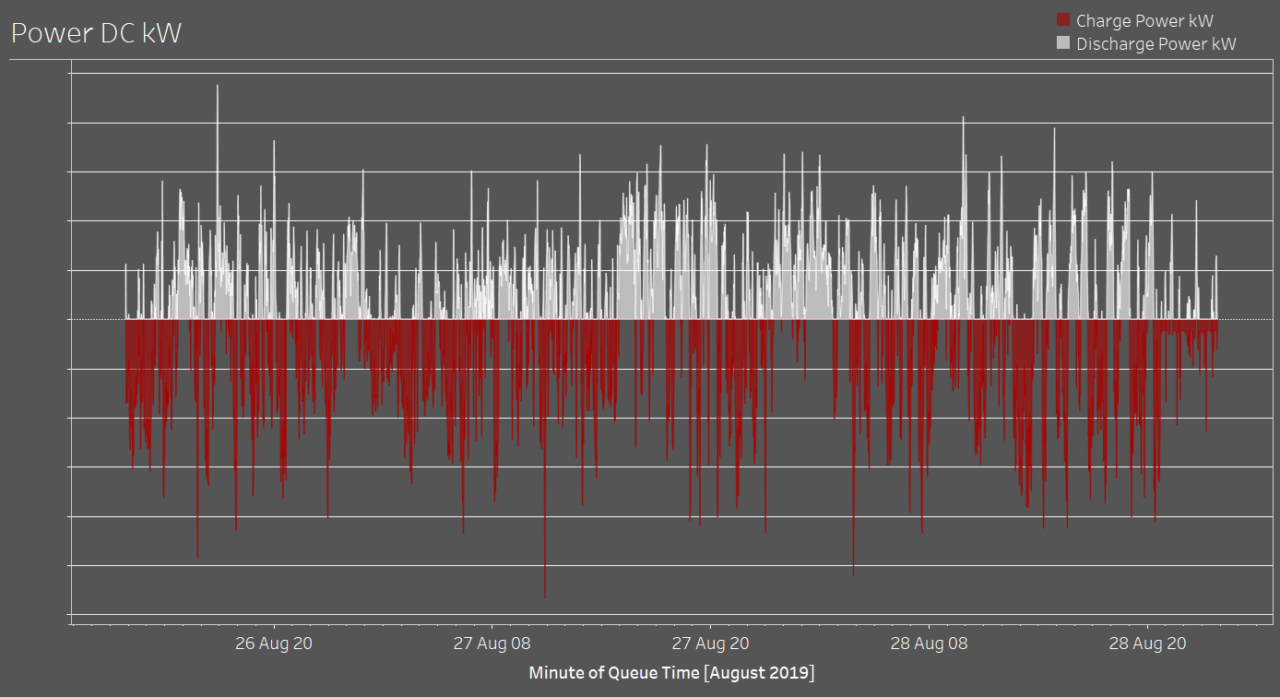
Task: Click the Minute of Queue Time axis title
Action: click(x=671, y=672)
